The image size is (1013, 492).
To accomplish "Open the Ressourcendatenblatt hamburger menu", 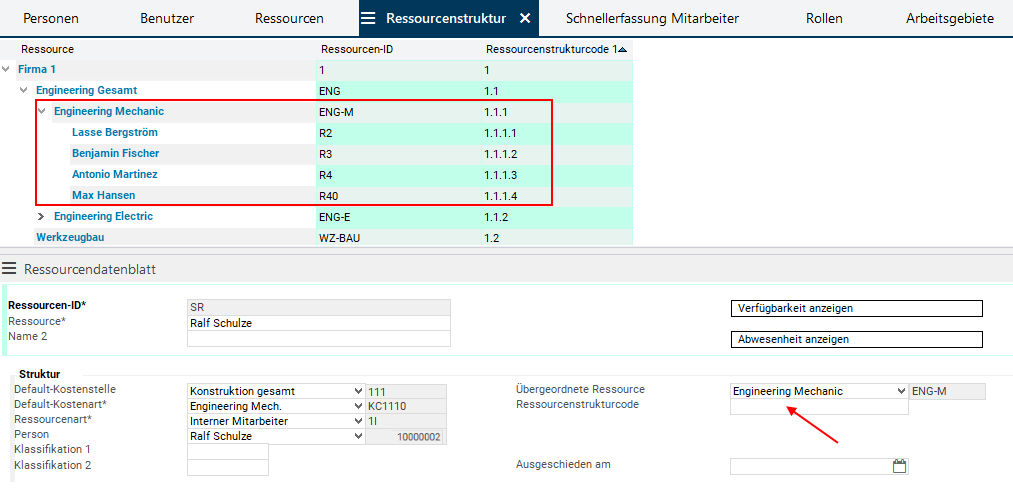I will 9,269.
